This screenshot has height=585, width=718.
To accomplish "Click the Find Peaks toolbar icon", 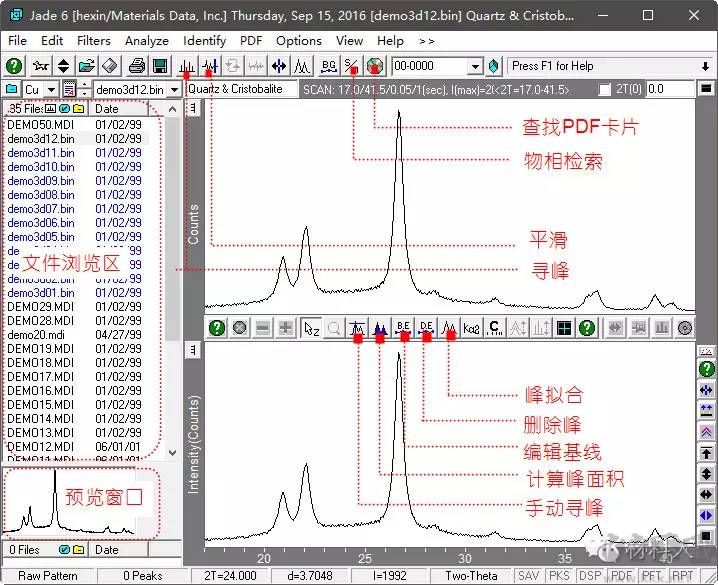I will pos(187,66).
